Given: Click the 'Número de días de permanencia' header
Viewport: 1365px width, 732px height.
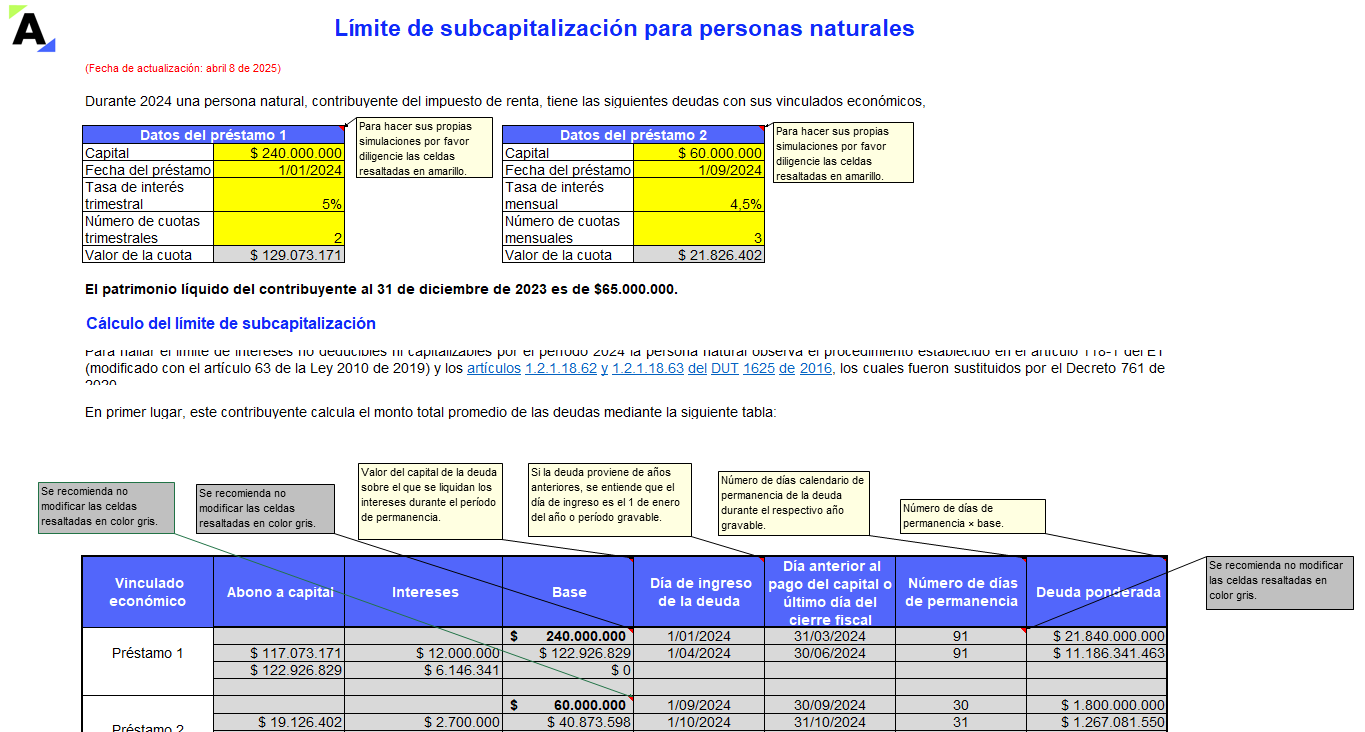Looking at the screenshot, I should pyautogui.click(x=961, y=592).
